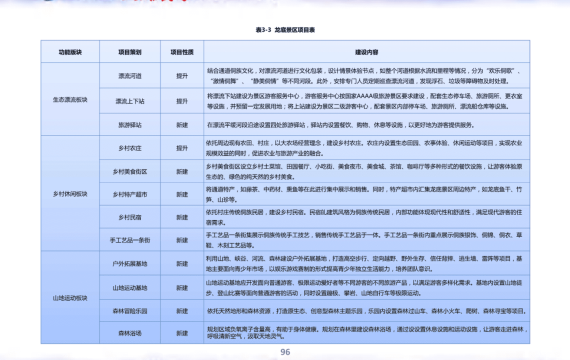Select the 乡村特产超市 cell

pyautogui.click(x=130, y=194)
